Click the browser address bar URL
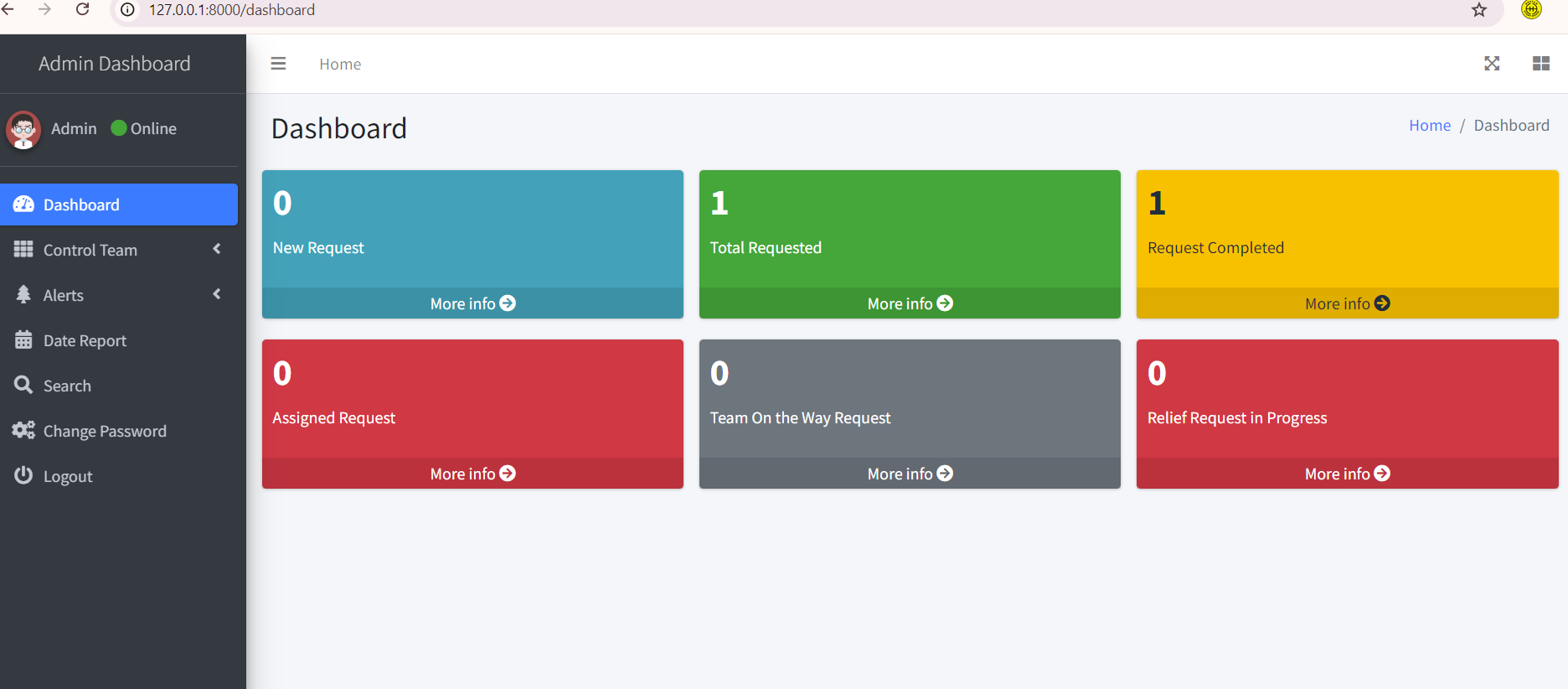This screenshot has width=1568, height=689. pyautogui.click(x=232, y=10)
